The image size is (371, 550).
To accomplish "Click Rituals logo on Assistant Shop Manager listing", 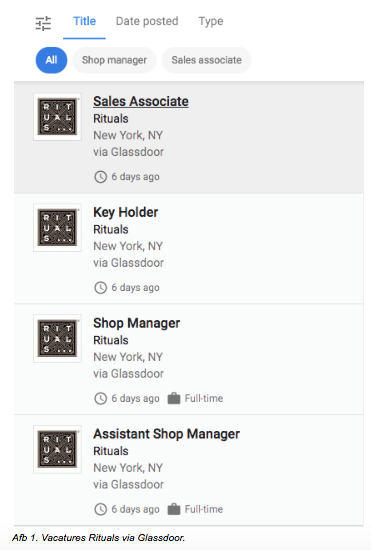I will click(x=57, y=449).
